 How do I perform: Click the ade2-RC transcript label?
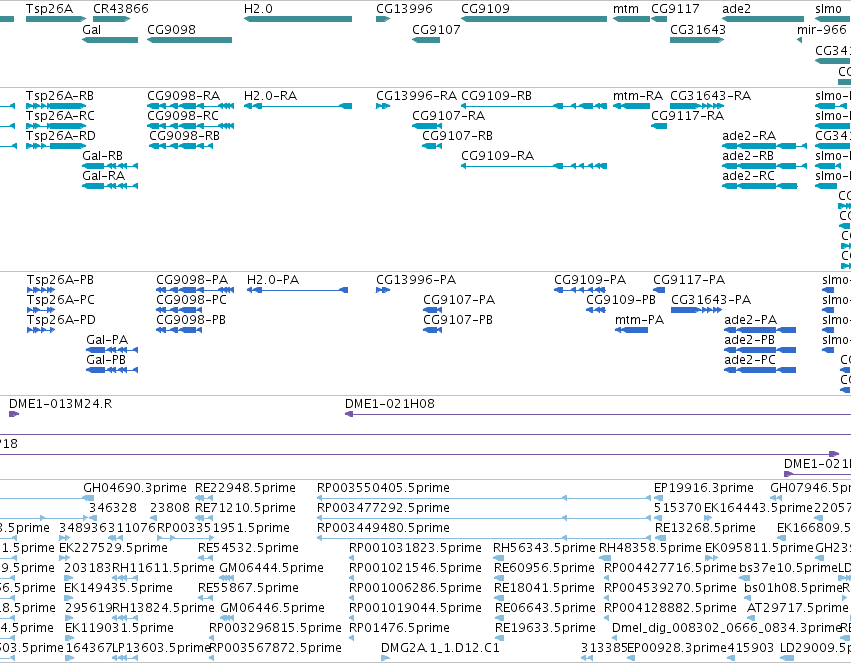click(748, 176)
